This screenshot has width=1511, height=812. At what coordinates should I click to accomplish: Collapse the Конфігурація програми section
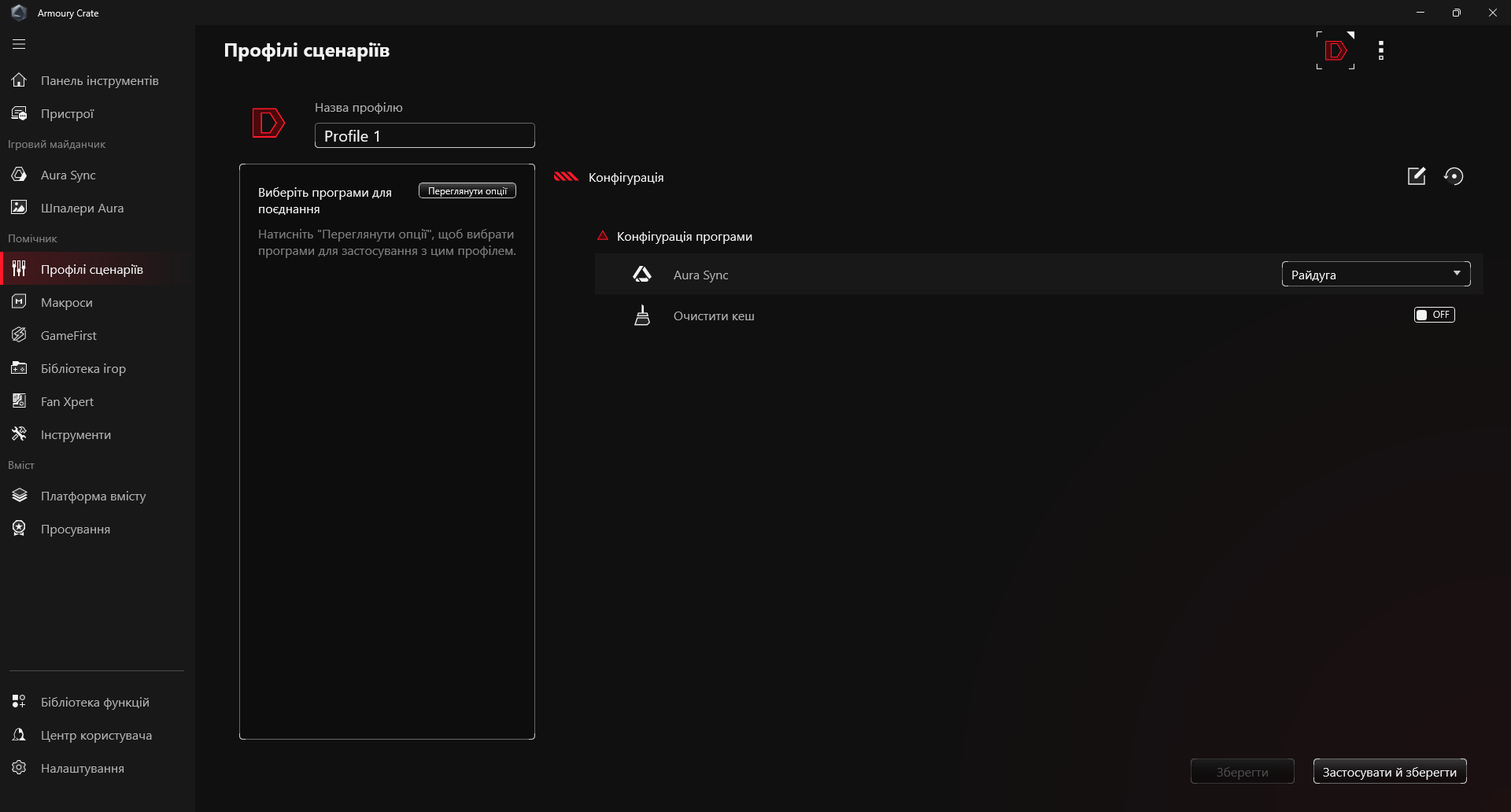pyautogui.click(x=603, y=236)
